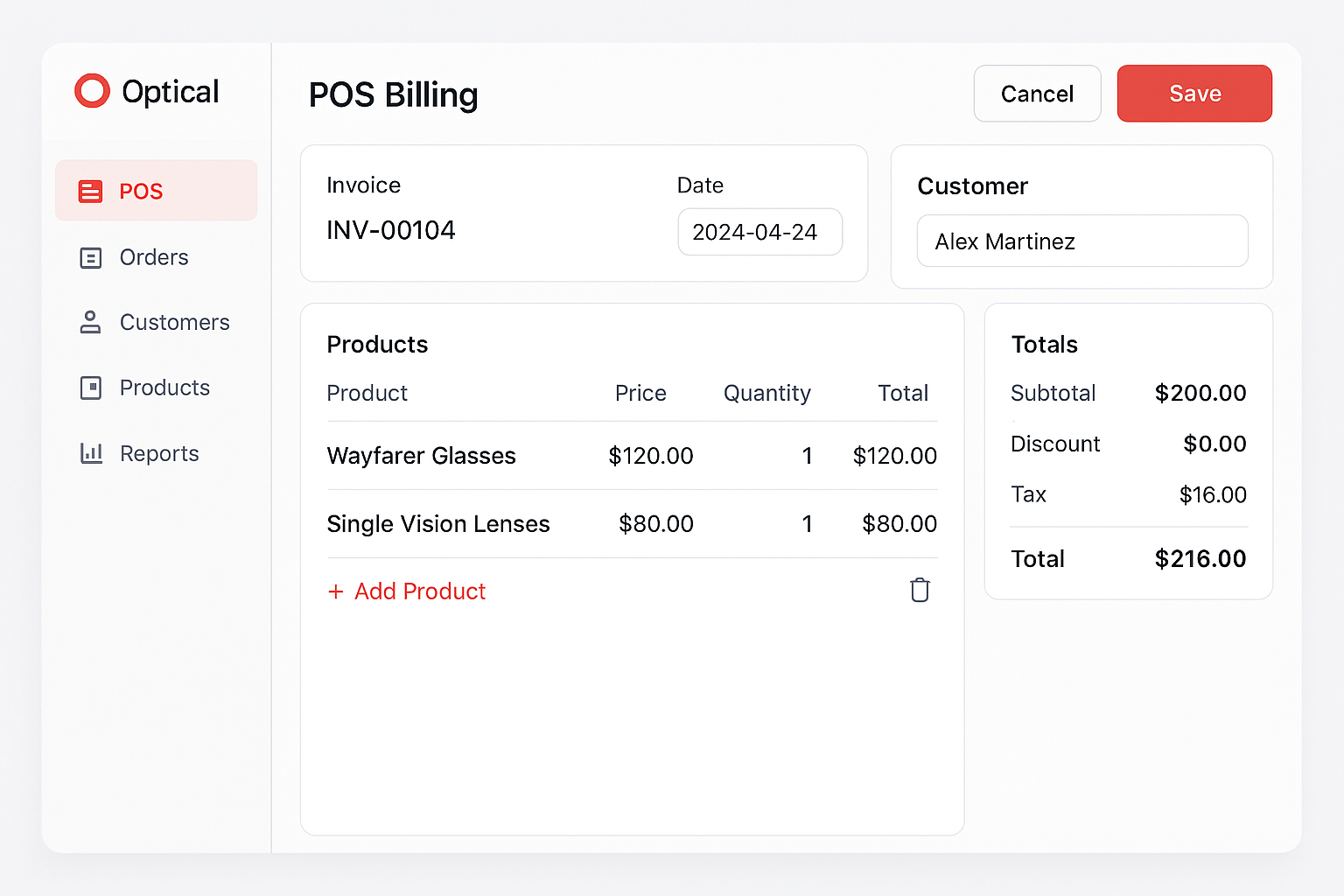
Task: Navigate to the Reports section
Action: click(x=159, y=453)
